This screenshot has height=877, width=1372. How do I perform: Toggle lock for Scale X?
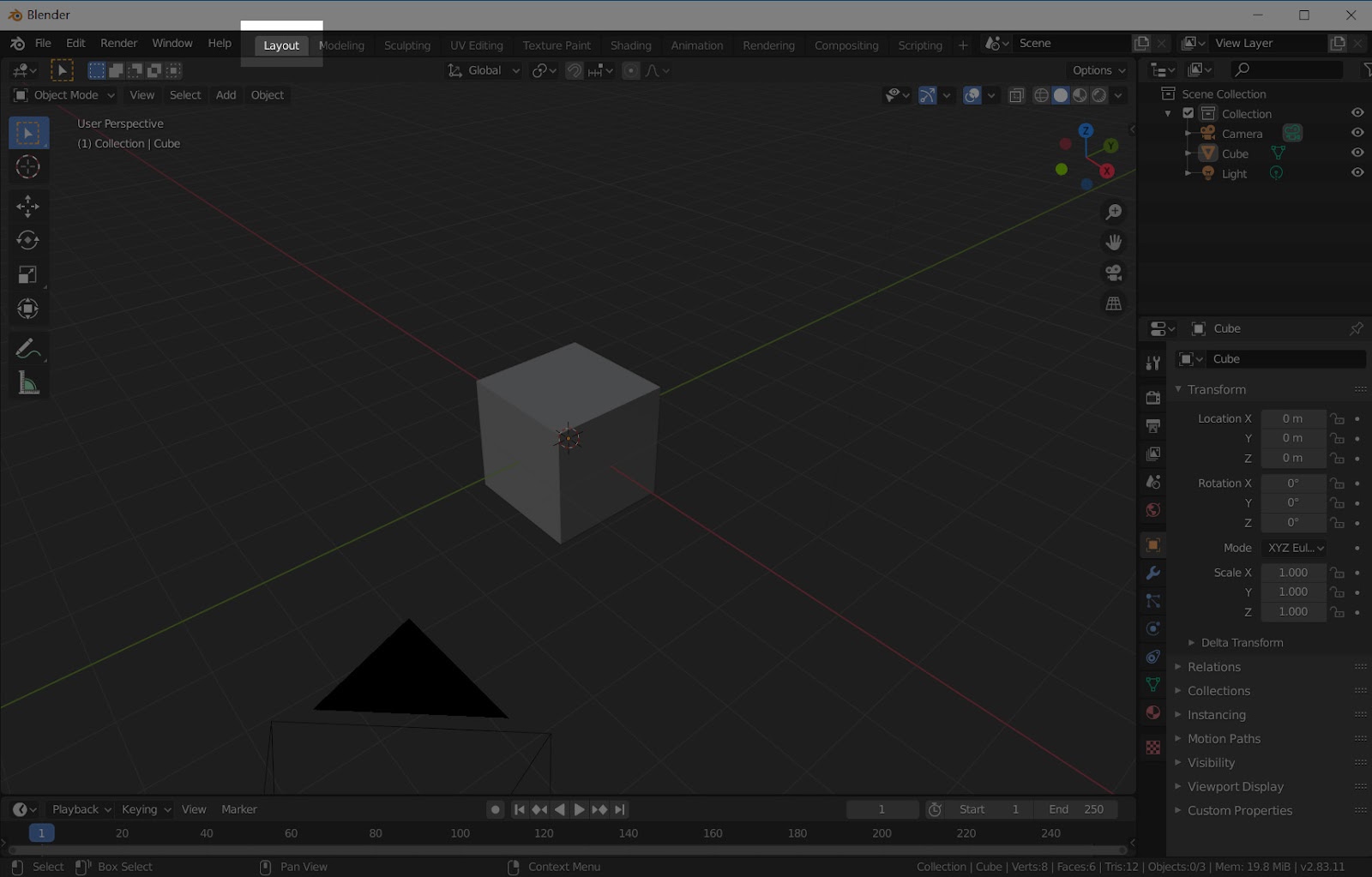click(x=1337, y=573)
